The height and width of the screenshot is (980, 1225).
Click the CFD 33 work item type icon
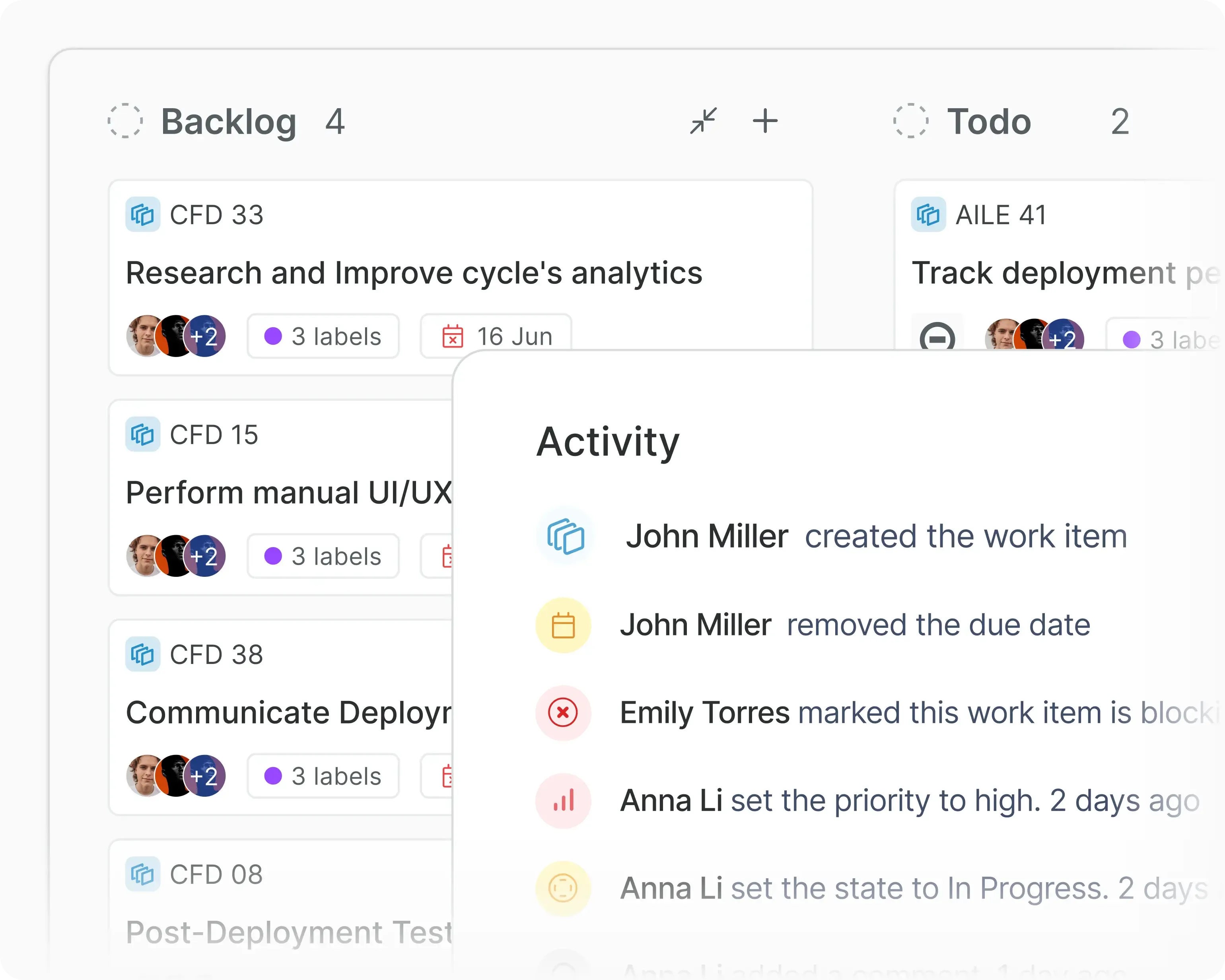(x=143, y=215)
